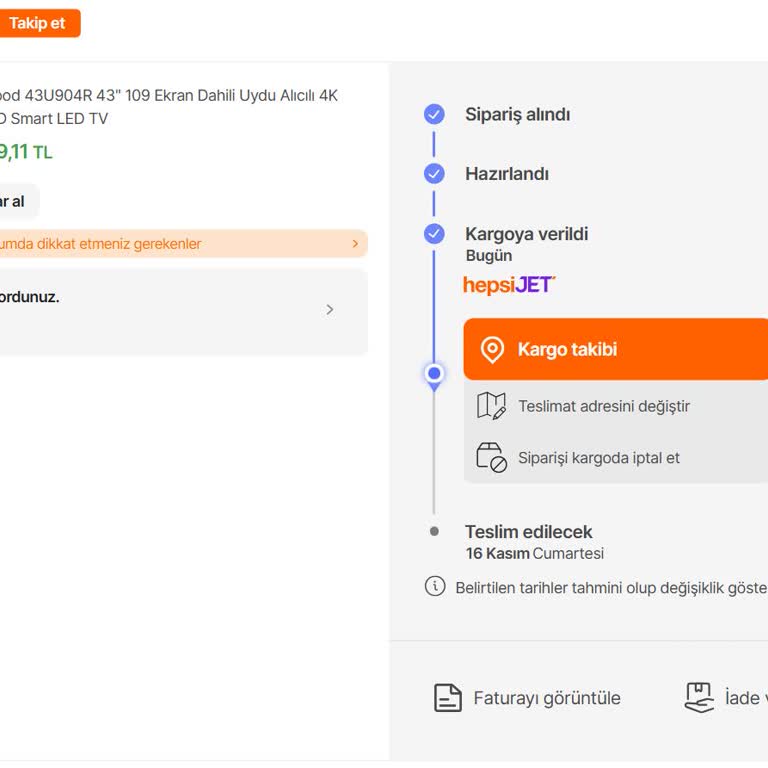
Task: Click the blue current-position marker on the timeline
Action: point(434,374)
